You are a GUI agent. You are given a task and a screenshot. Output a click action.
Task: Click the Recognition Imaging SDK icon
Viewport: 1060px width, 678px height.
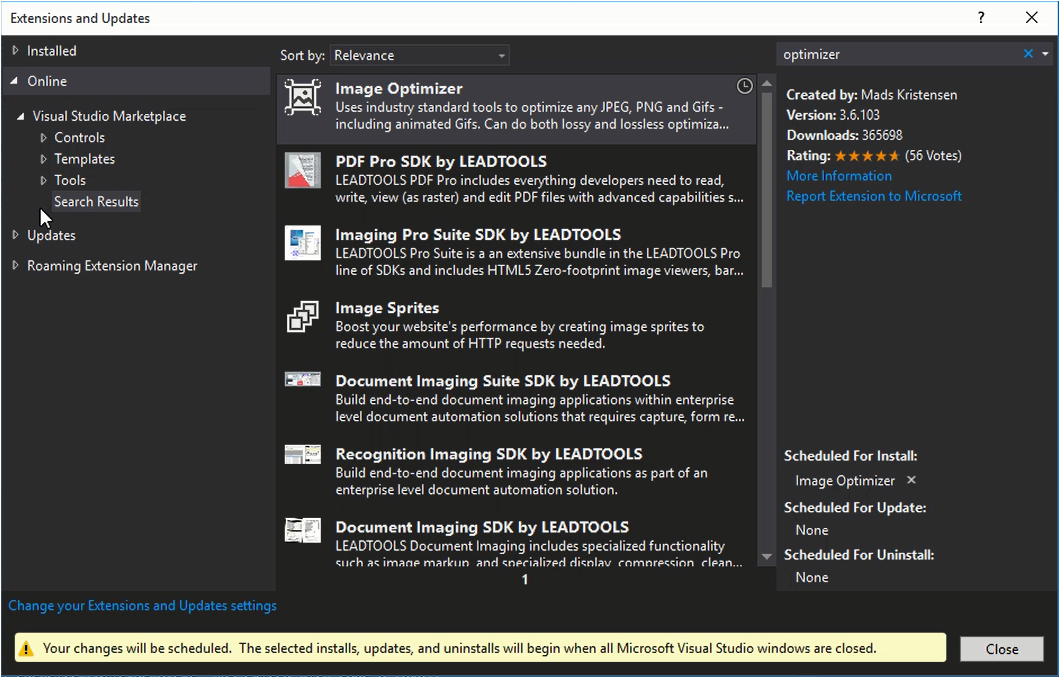point(302,454)
